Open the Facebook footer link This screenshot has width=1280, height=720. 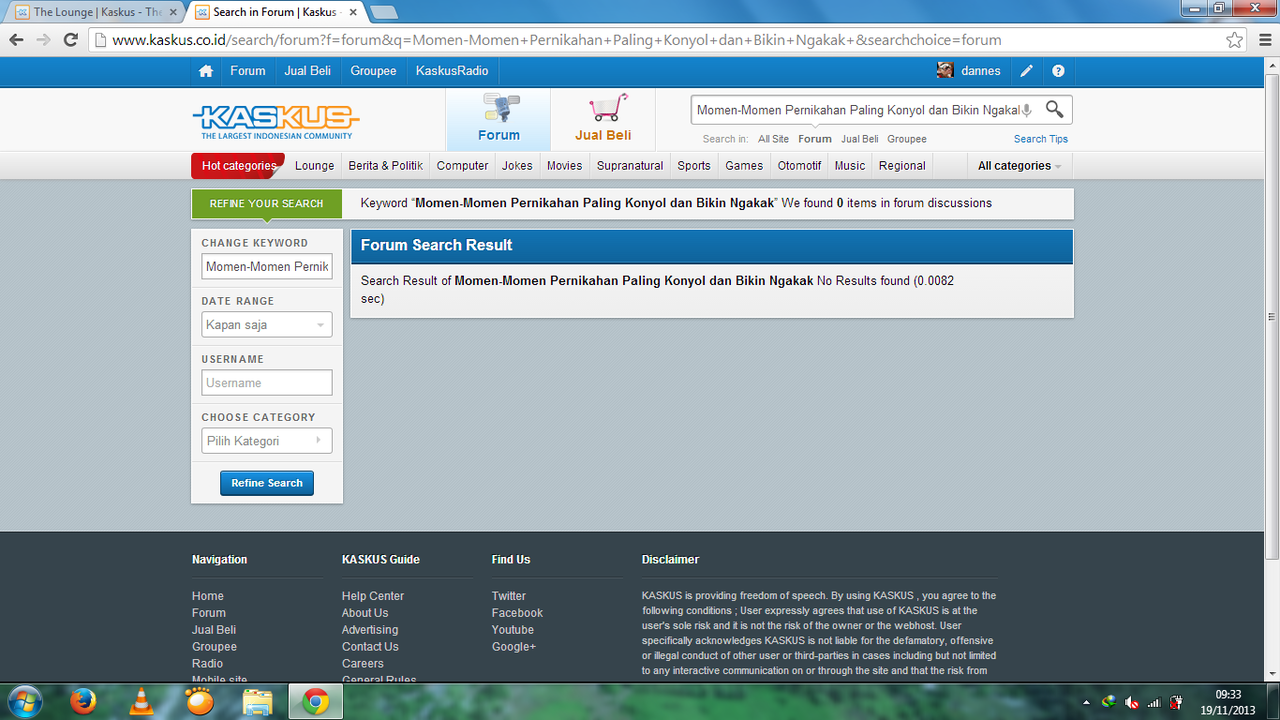click(517, 613)
